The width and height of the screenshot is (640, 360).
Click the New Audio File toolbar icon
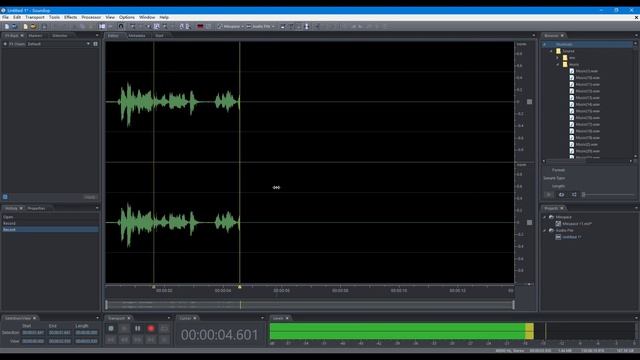(7, 27)
